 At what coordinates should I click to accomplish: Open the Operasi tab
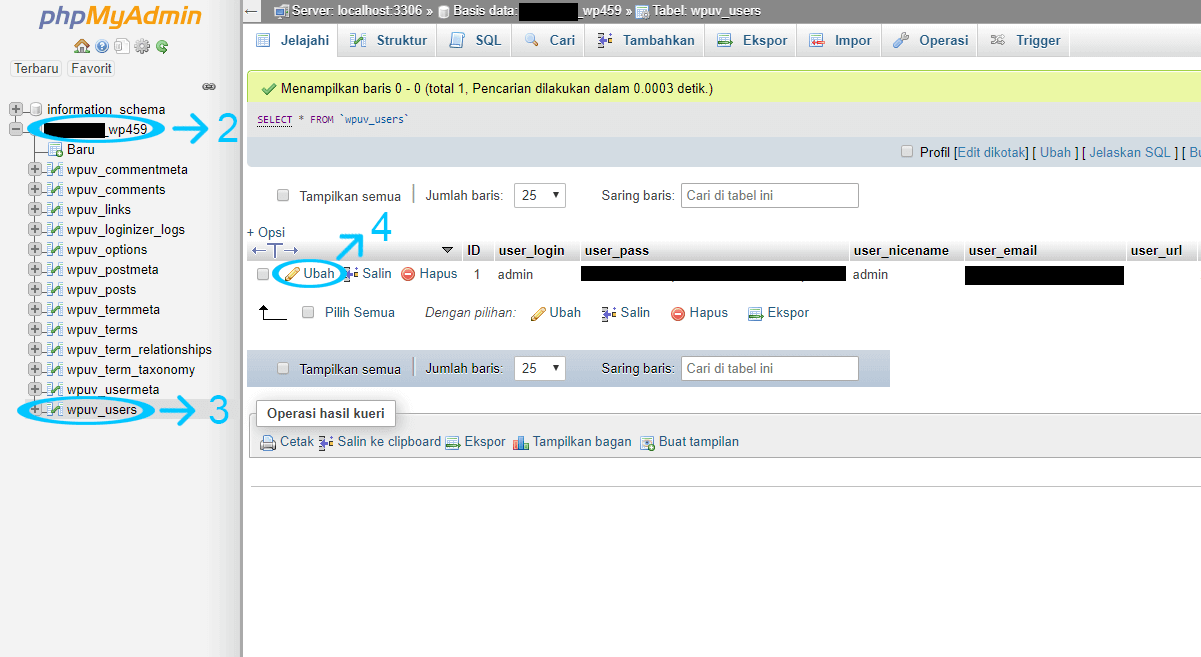(930, 40)
